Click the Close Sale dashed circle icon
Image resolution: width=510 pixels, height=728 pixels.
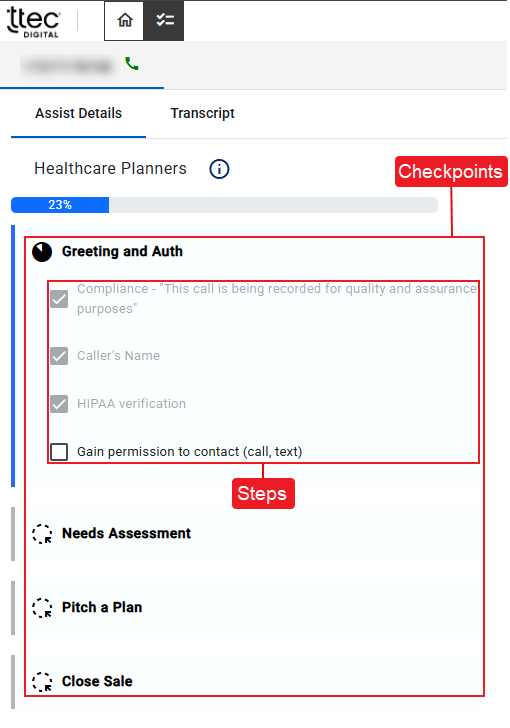tap(42, 682)
